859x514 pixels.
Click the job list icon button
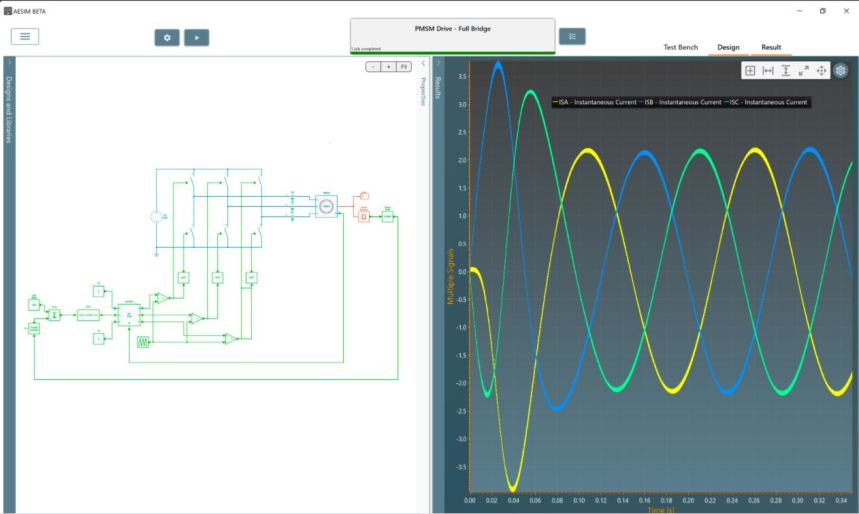click(572, 36)
